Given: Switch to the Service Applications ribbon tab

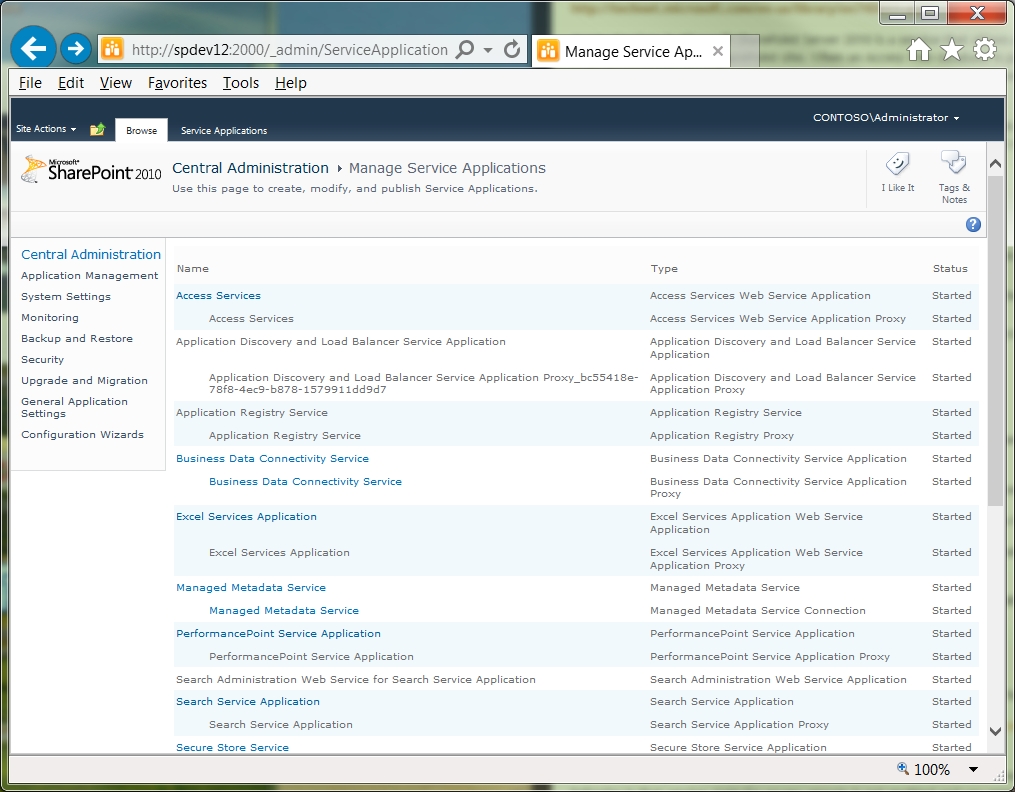Looking at the screenshot, I should (223, 130).
